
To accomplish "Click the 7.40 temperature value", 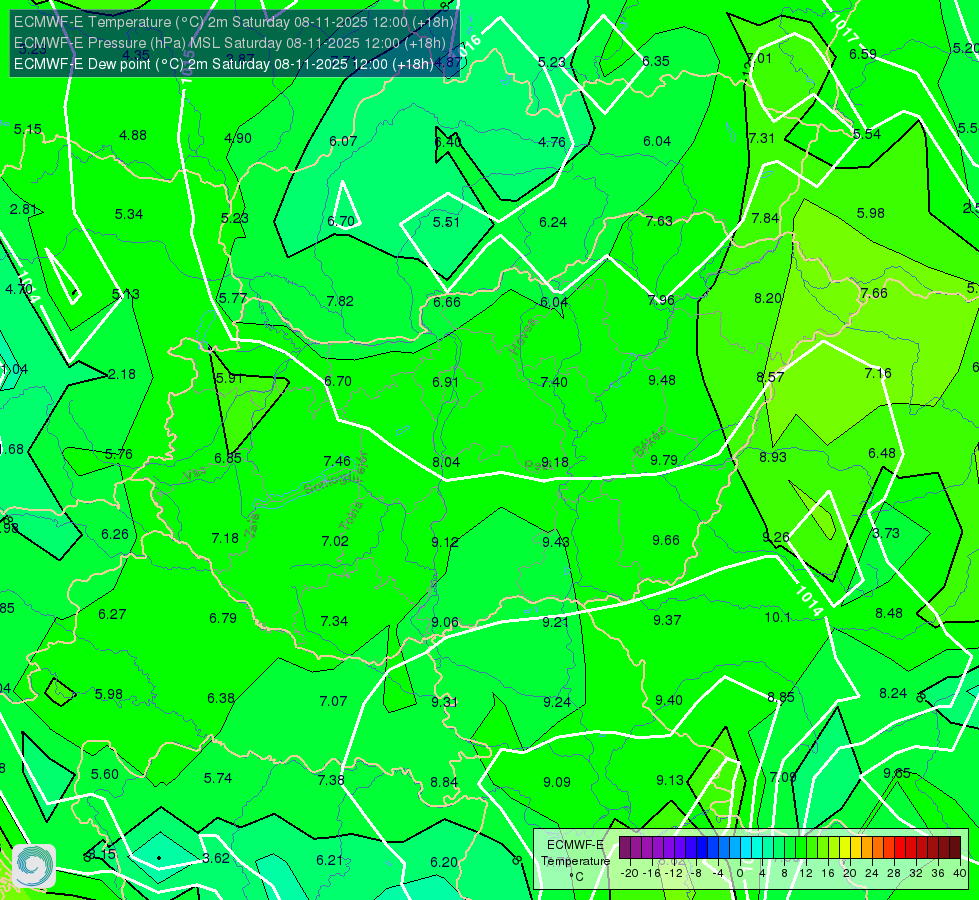I will [x=554, y=382].
